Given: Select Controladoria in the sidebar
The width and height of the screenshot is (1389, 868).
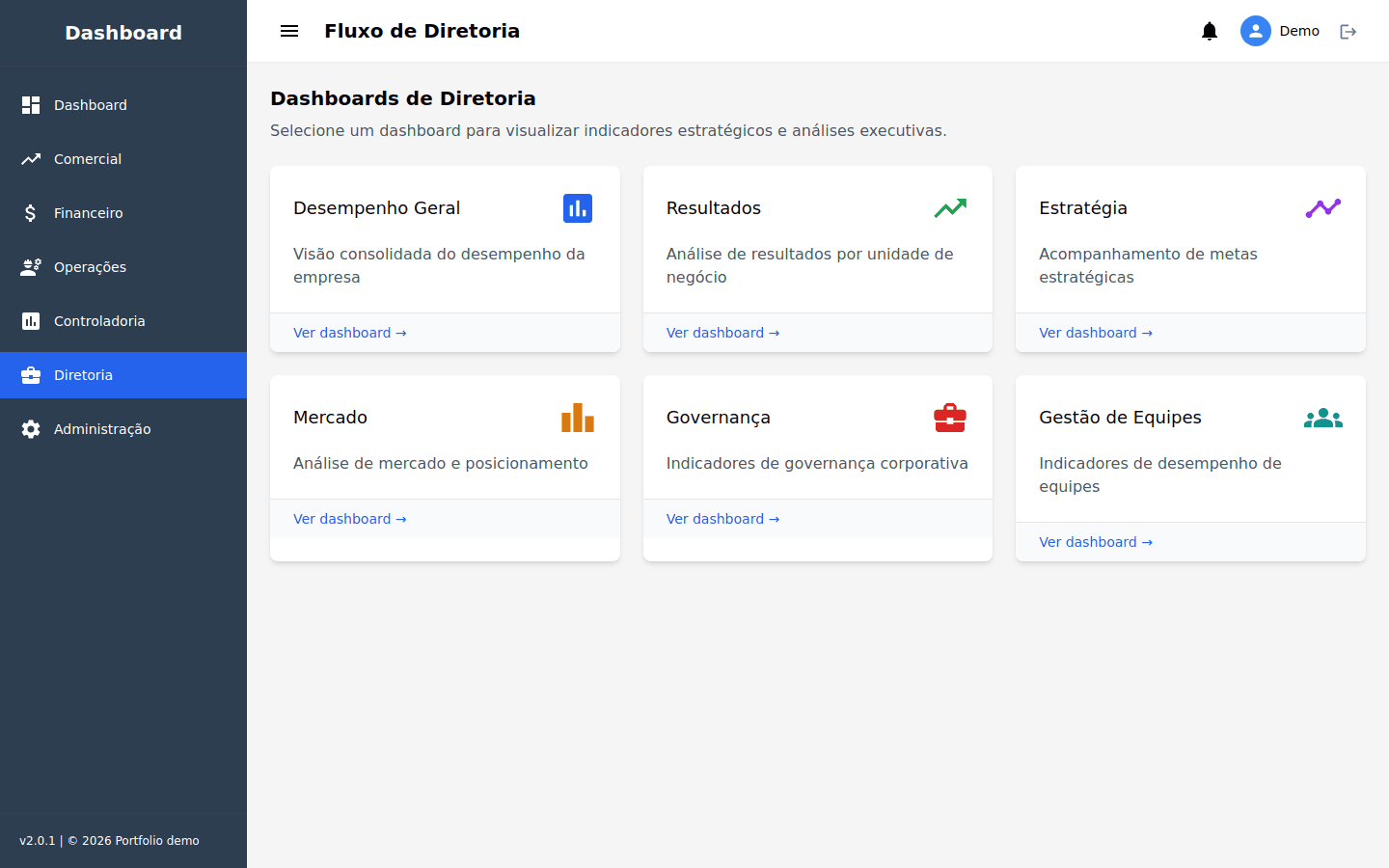Looking at the screenshot, I should click(123, 321).
